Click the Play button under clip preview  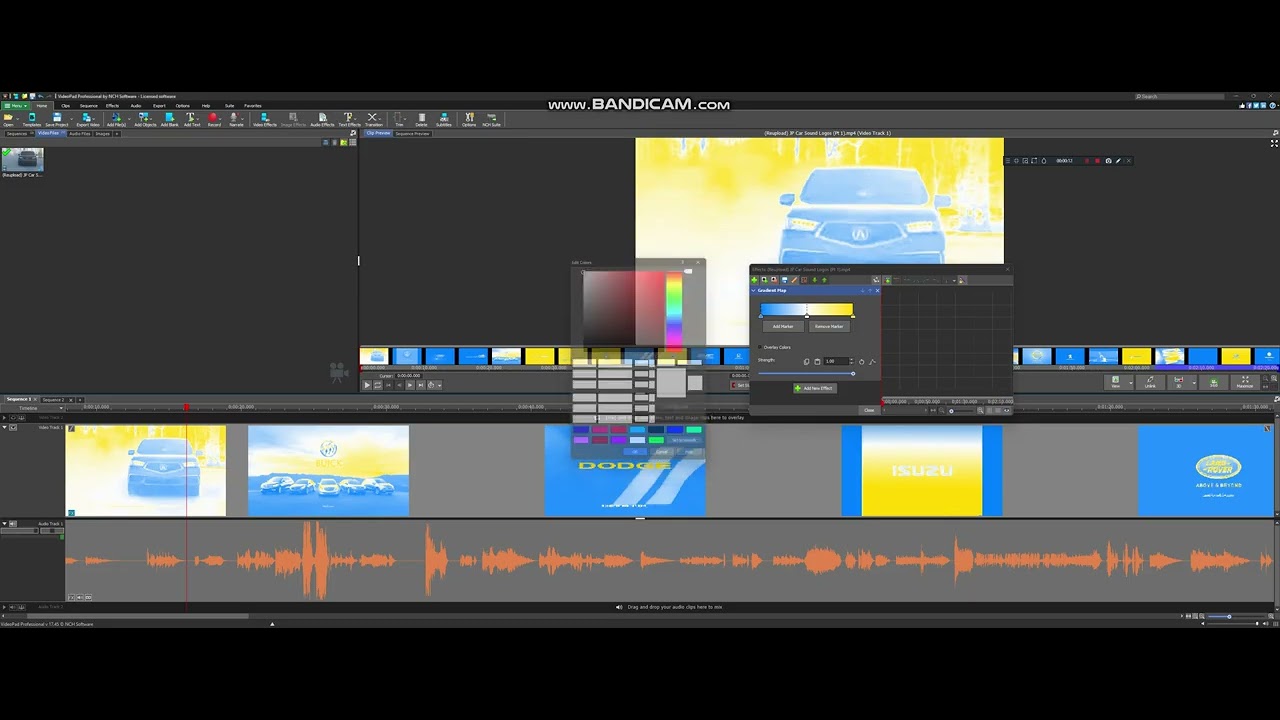366,384
